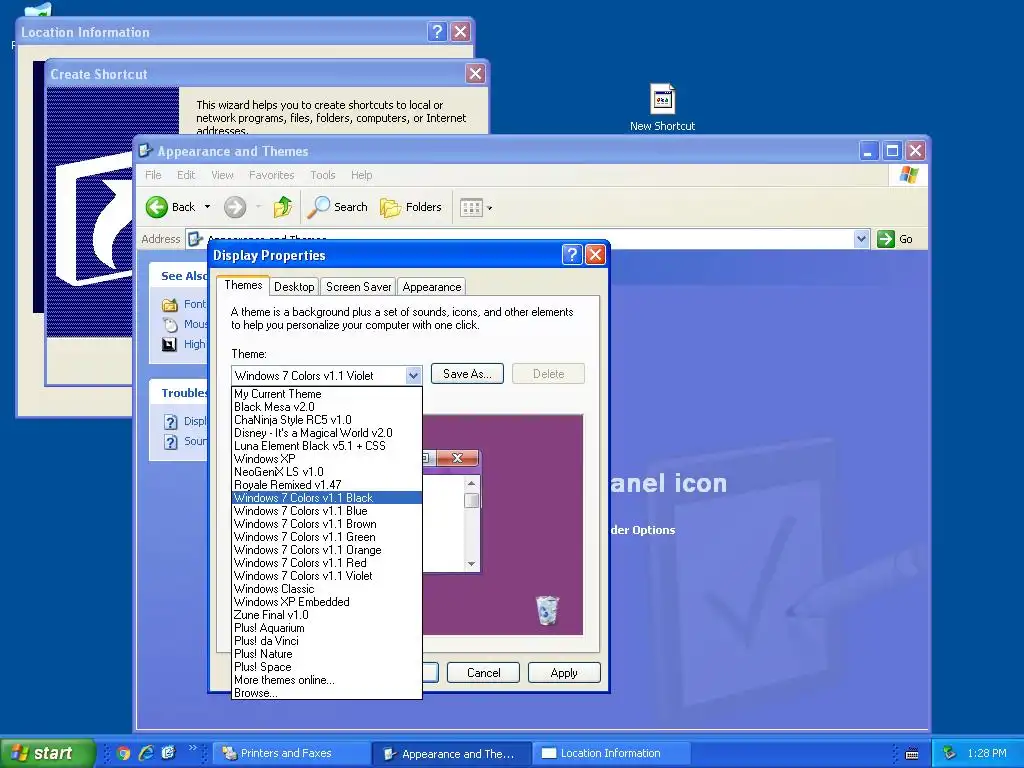Click the High Contrast icon in See Also
Screen dimensions: 1024x768
click(x=170, y=344)
